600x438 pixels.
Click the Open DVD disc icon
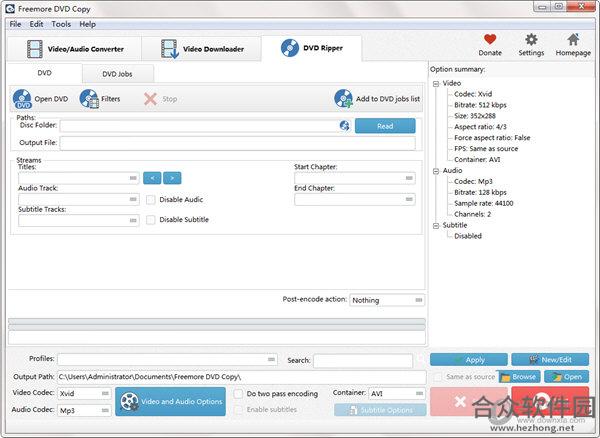(x=22, y=99)
